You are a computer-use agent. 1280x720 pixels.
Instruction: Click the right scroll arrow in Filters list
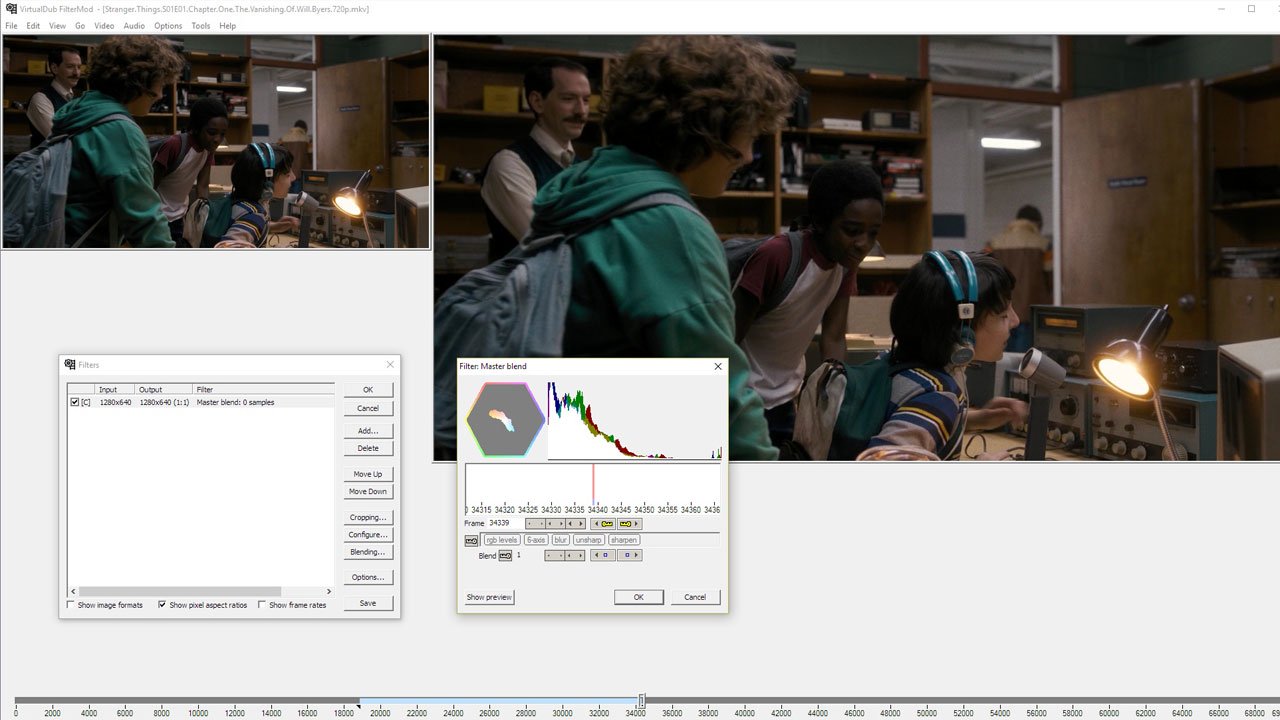(329, 591)
